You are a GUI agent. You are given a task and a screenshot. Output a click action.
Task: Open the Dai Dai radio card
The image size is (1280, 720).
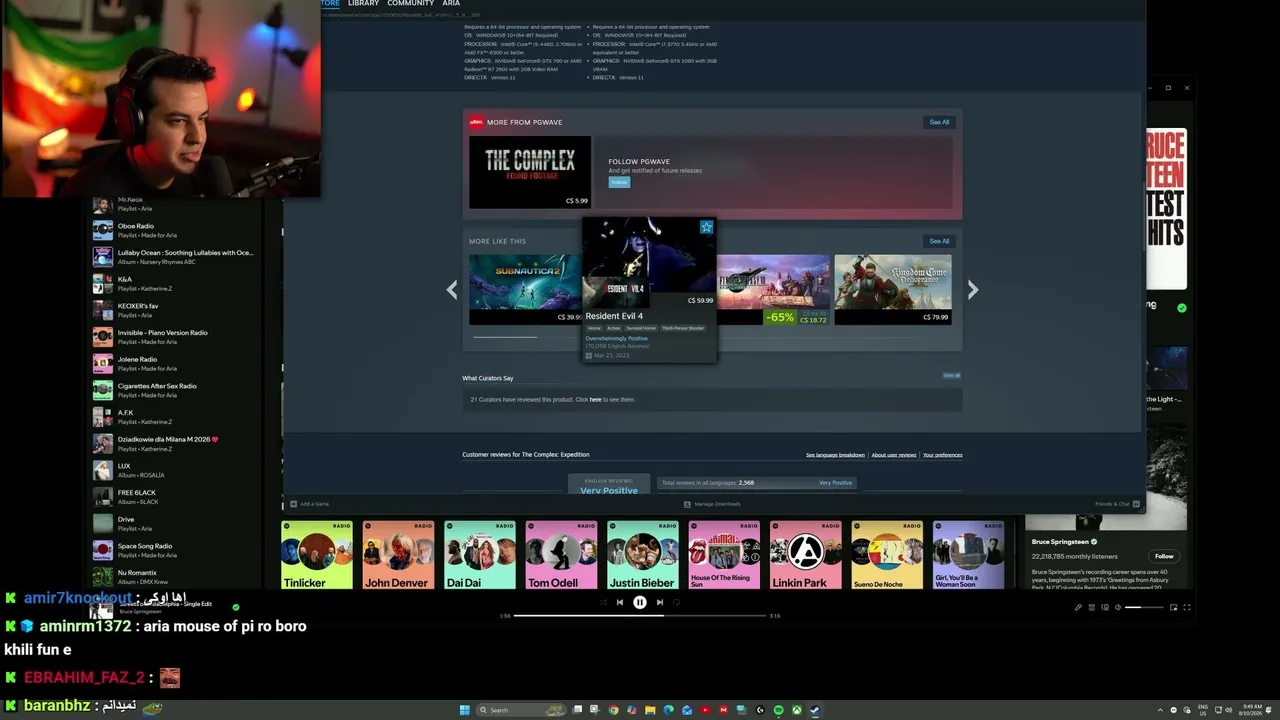480,555
